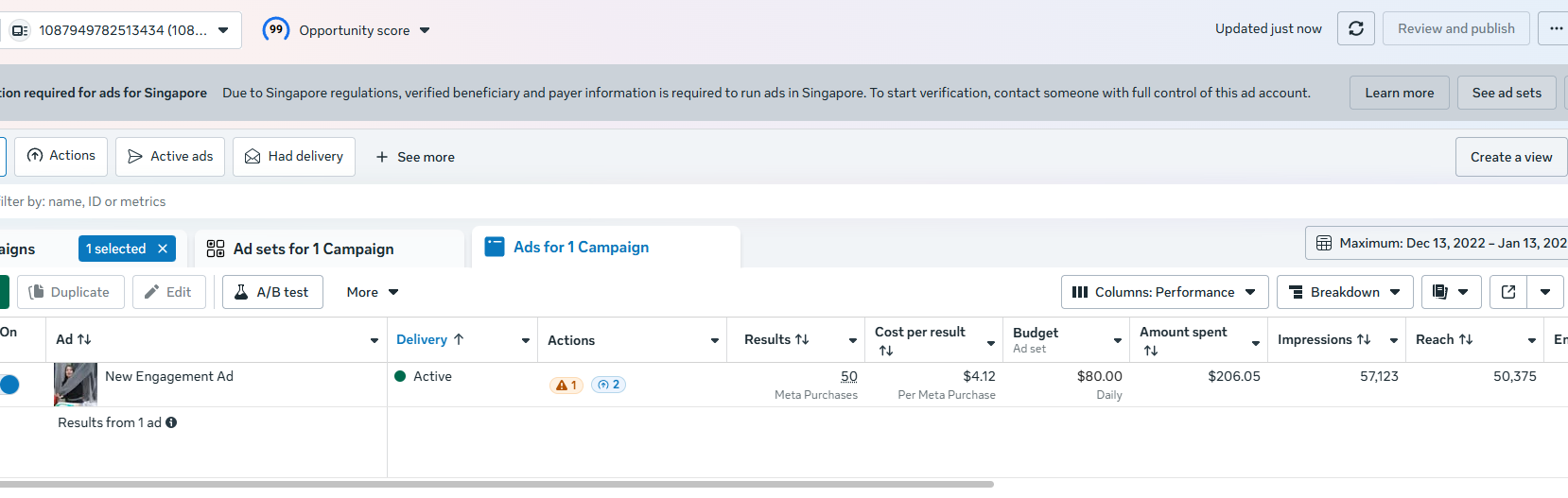Click the blue recommendations badge showing 2
The width and height of the screenshot is (1568, 498).
tap(609, 385)
